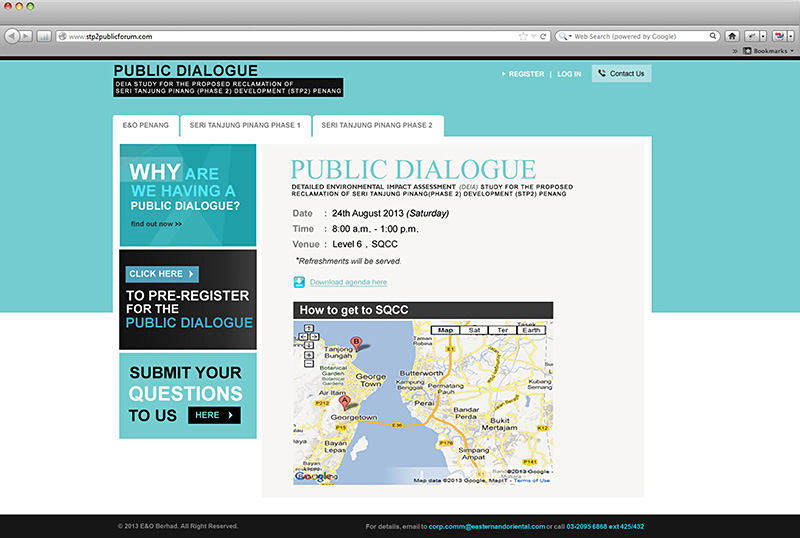This screenshot has width=800, height=538.
Task: Bookmark page with the star icon
Action: tap(522, 36)
